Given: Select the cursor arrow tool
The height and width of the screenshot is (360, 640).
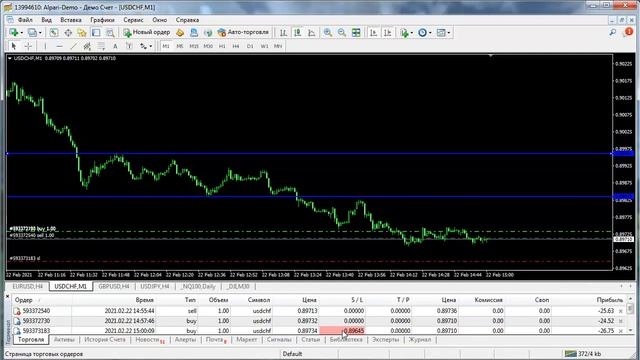Looking at the screenshot, I should click(x=14, y=46).
